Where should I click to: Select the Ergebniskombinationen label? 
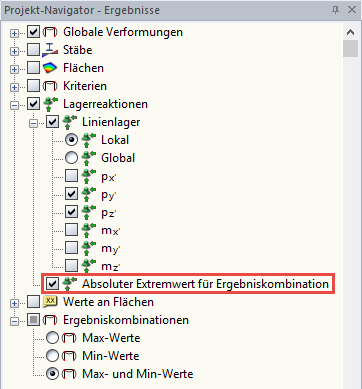(x=126, y=320)
